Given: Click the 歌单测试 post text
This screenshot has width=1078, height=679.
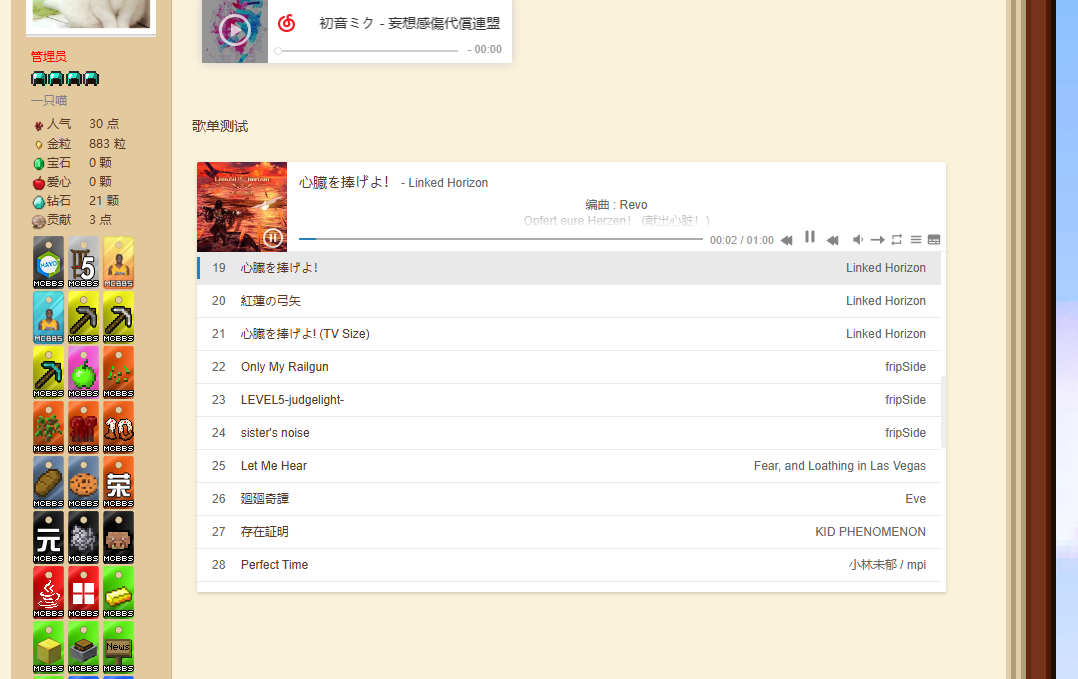Looking at the screenshot, I should [x=220, y=126].
